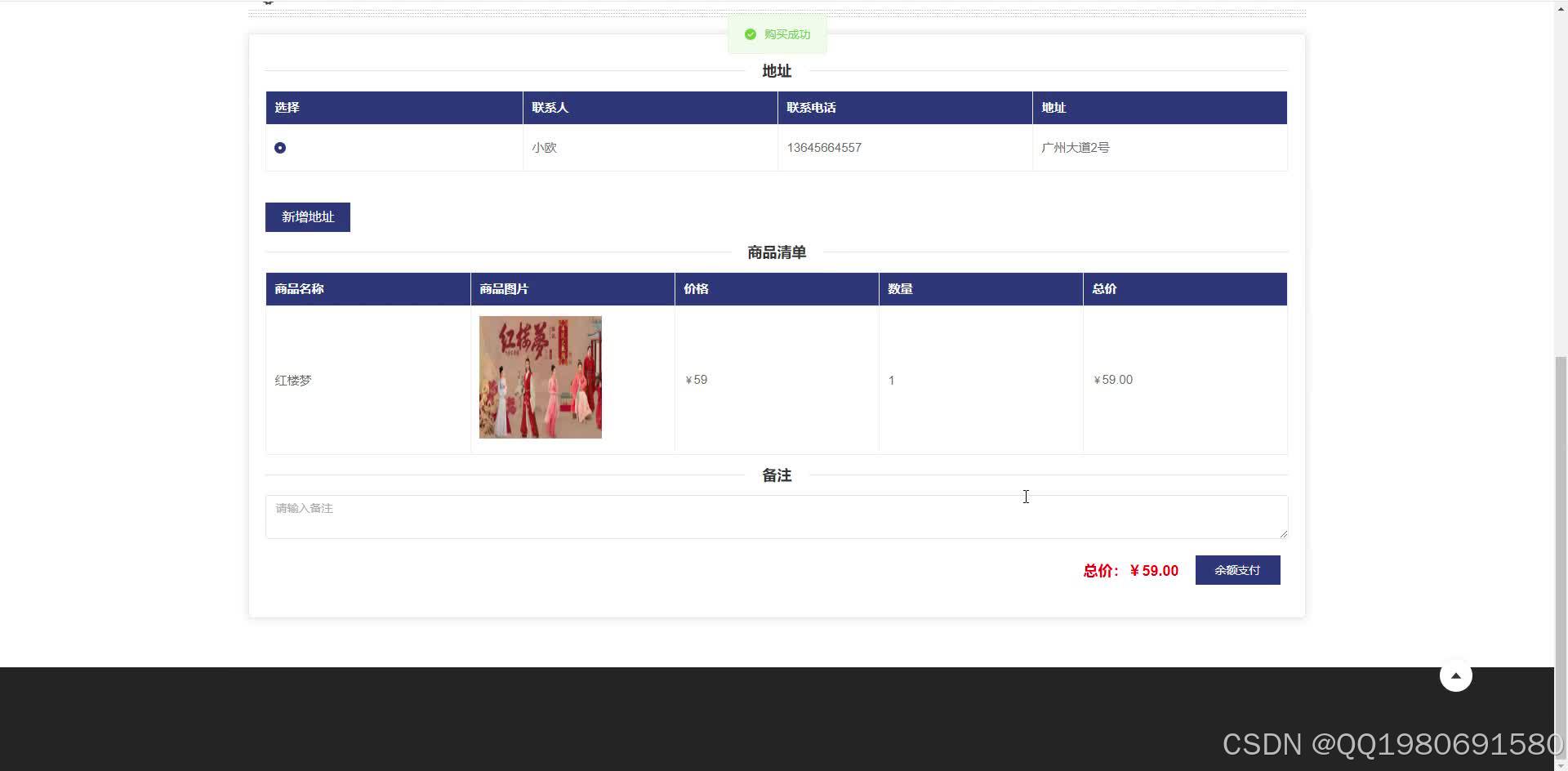Screen dimensions: 1568x771
Task: Click the green checkmark success icon
Action: coord(751,34)
